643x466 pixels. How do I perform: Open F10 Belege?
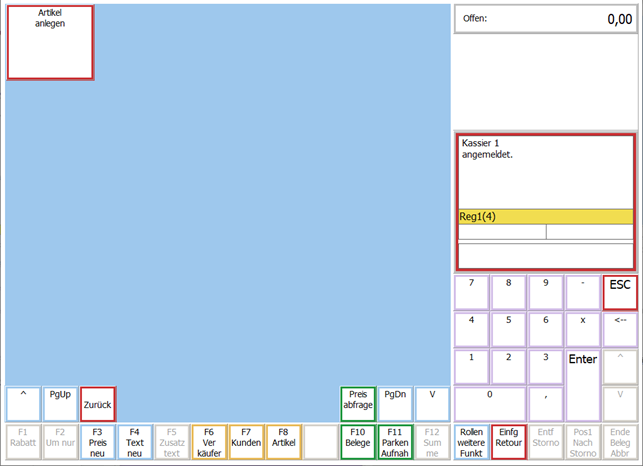click(x=358, y=442)
